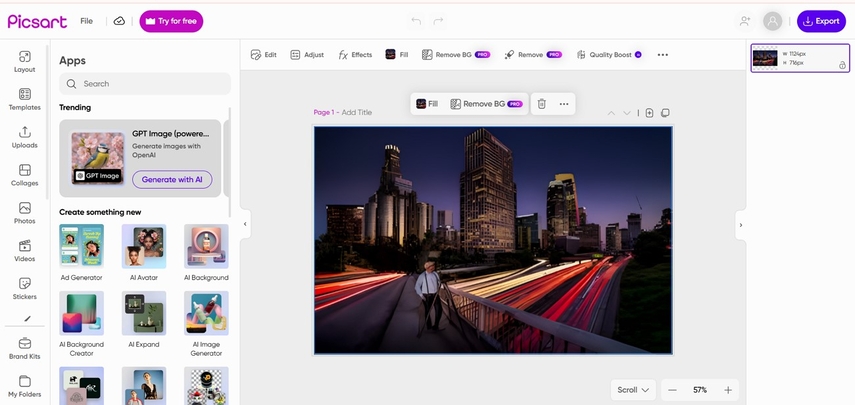Click the Add Title page label
The width and height of the screenshot is (855, 405).
[357, 112]
